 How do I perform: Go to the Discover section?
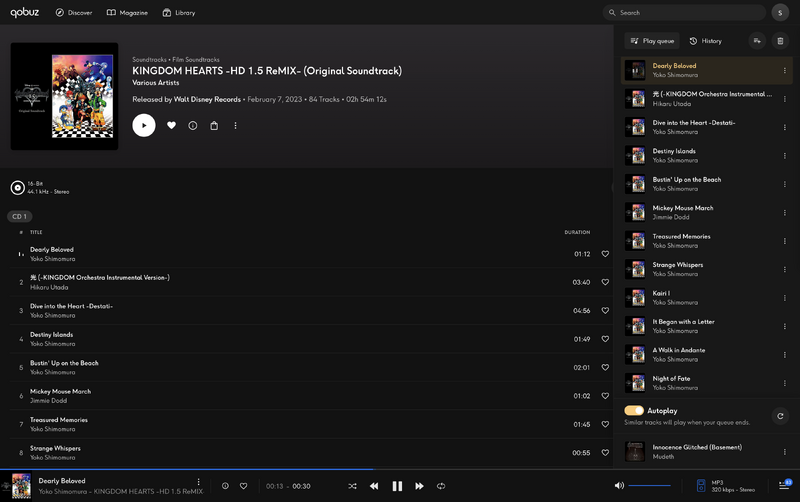74,13
